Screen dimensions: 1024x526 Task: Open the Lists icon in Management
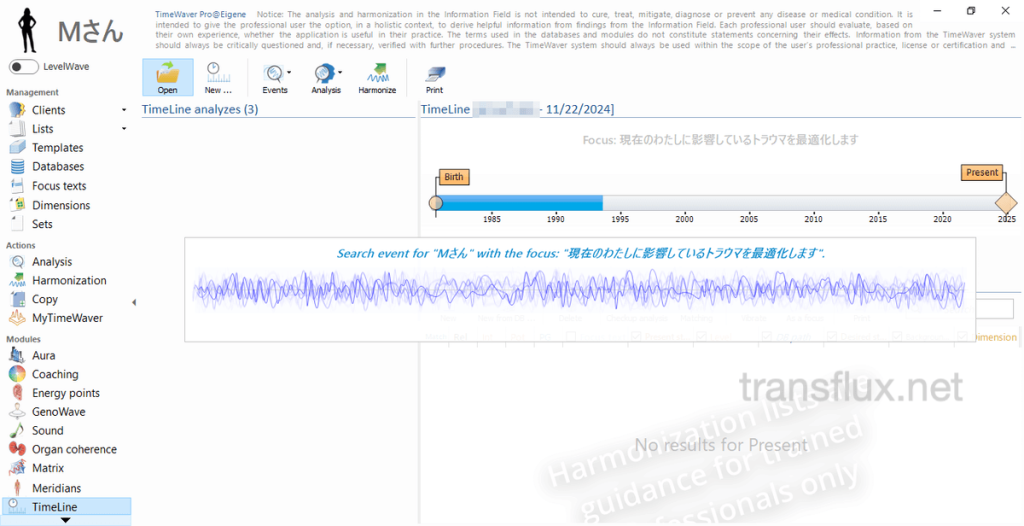[x=18, y=129]
